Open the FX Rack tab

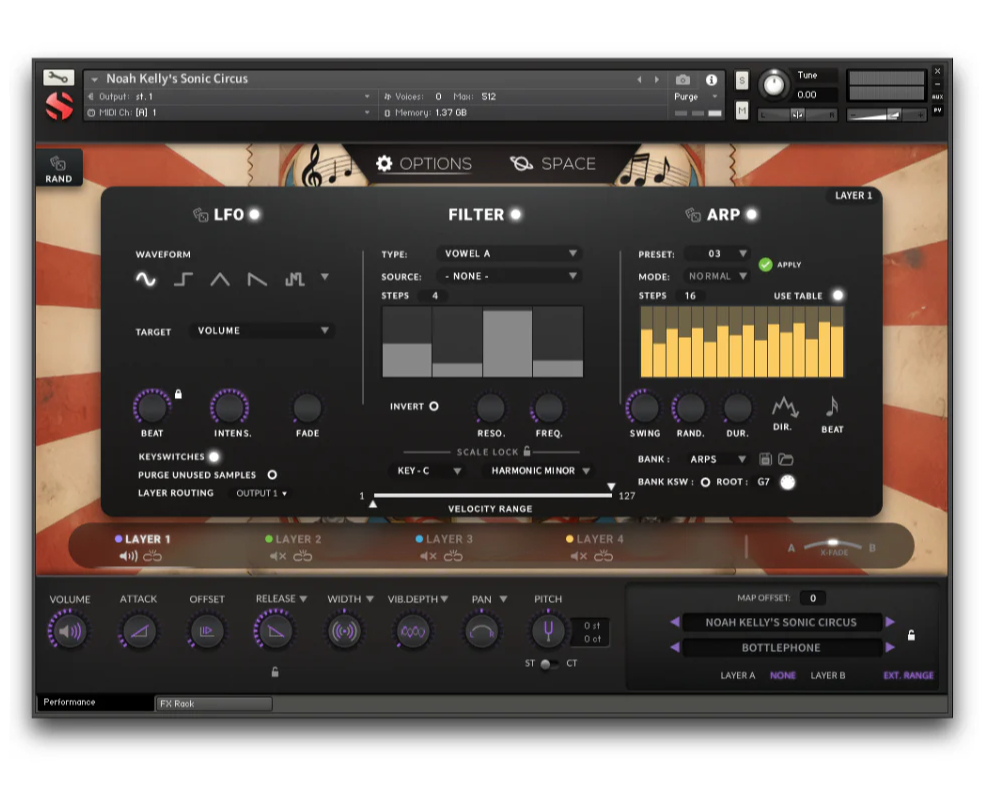click(213, 704)
